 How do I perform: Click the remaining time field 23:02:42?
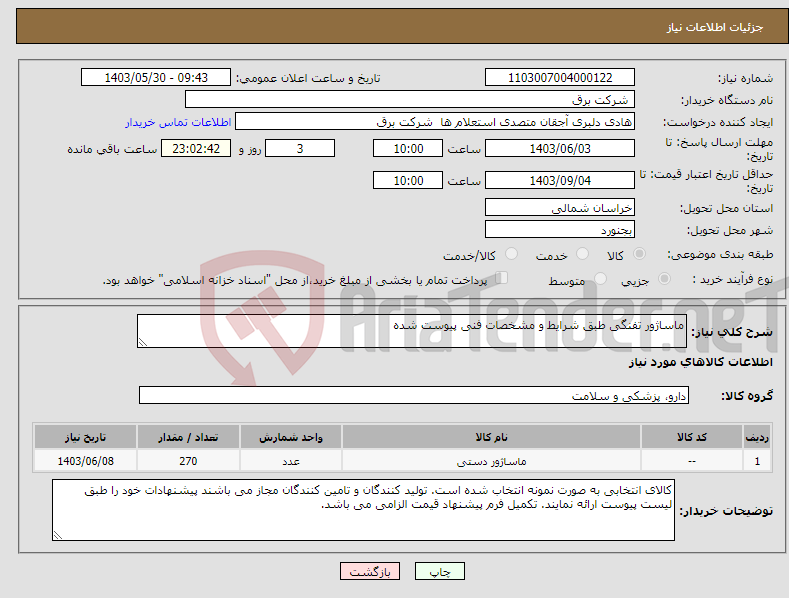click(196, 148)
